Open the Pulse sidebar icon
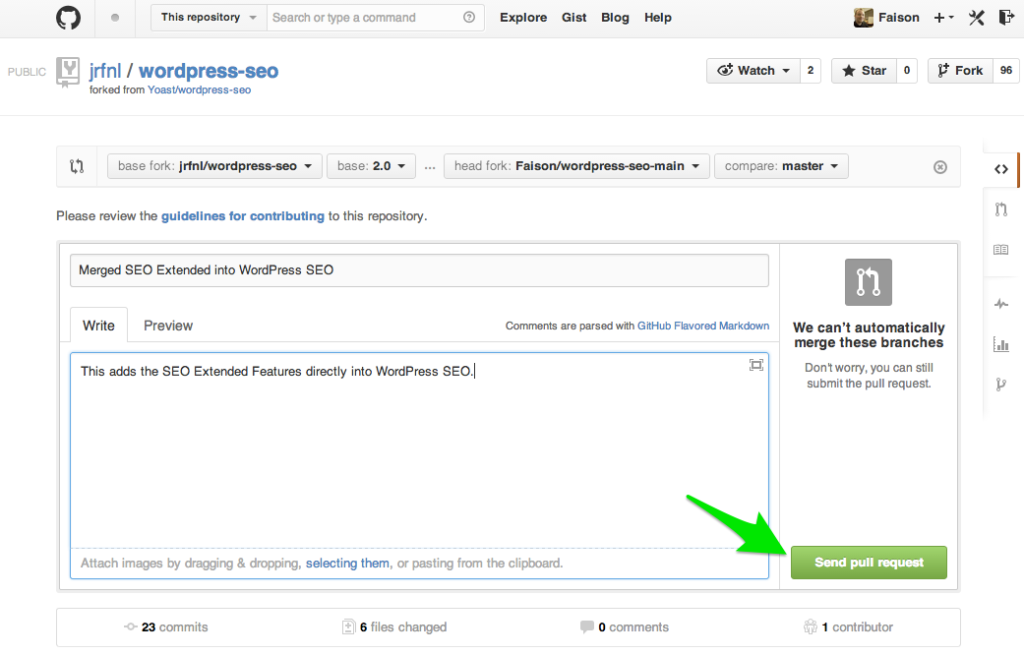The height and width of the screenshot is (655, 1024). (1001, 304)
